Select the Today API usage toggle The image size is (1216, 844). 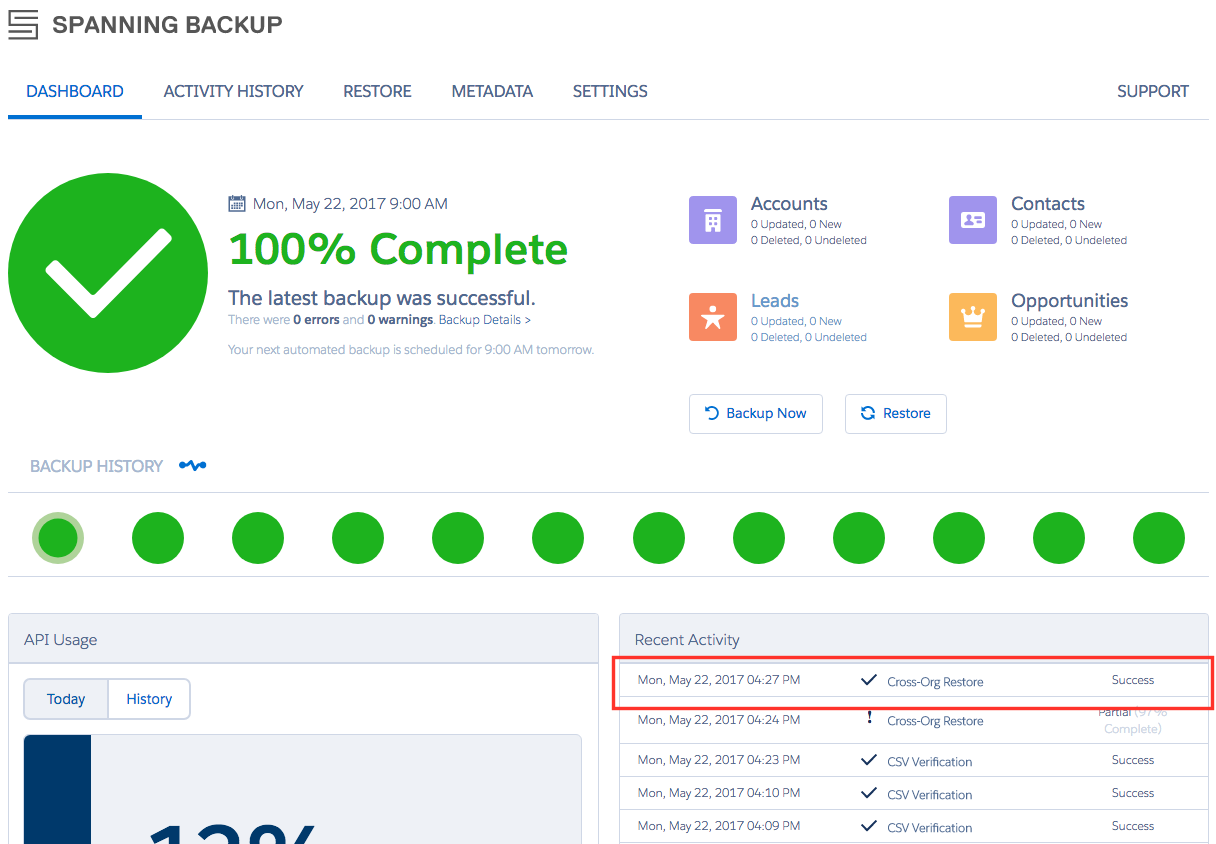[x=66, y=699]
